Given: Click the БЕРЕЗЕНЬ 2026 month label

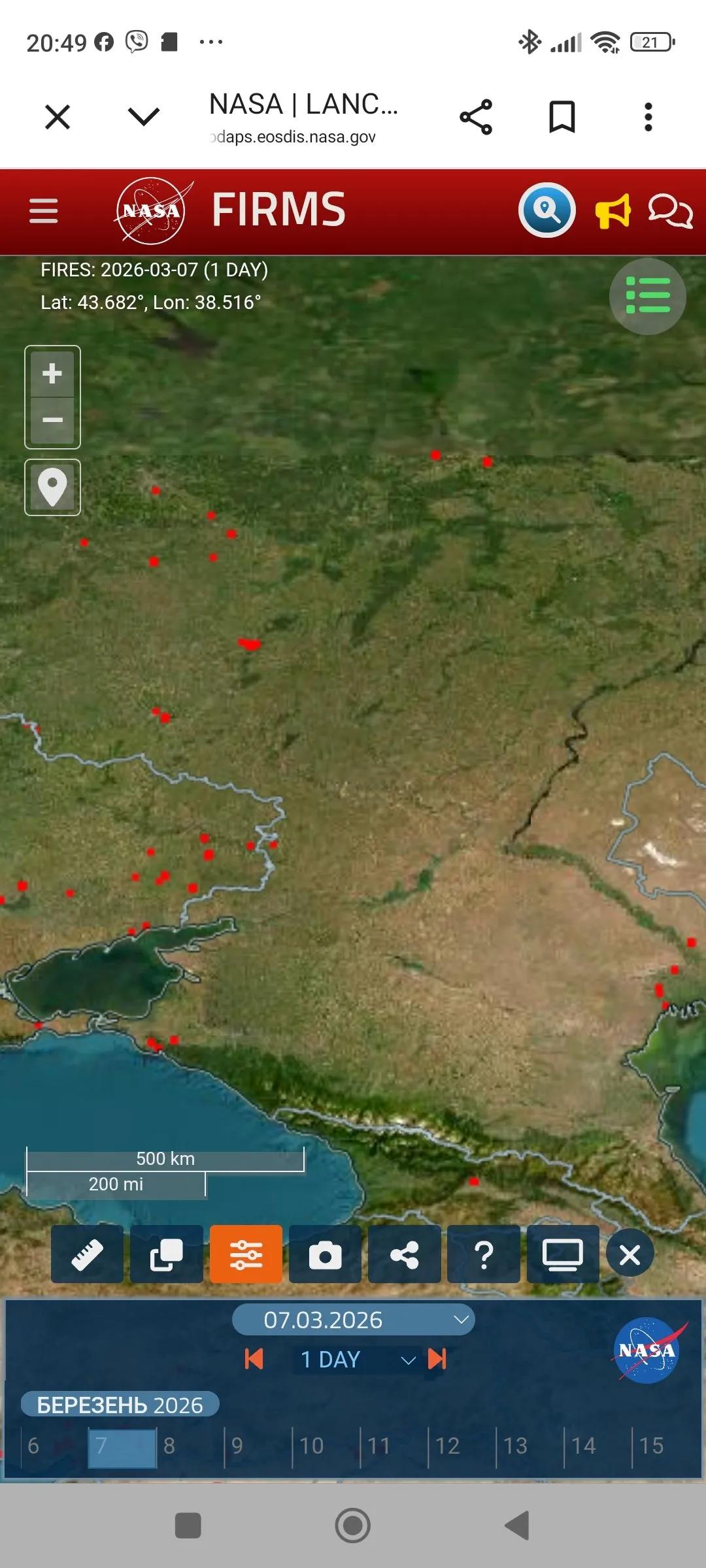Looking at the screenshot, I should tap(120, 1405).
